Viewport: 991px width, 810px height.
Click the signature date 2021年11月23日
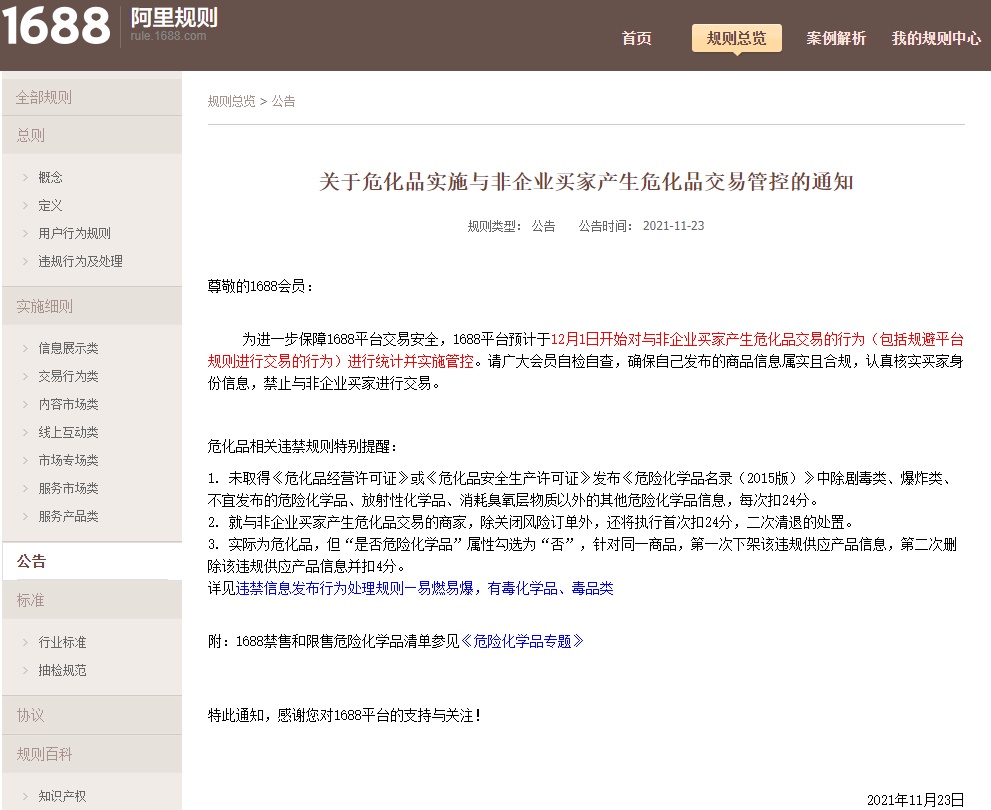(915, 800)
